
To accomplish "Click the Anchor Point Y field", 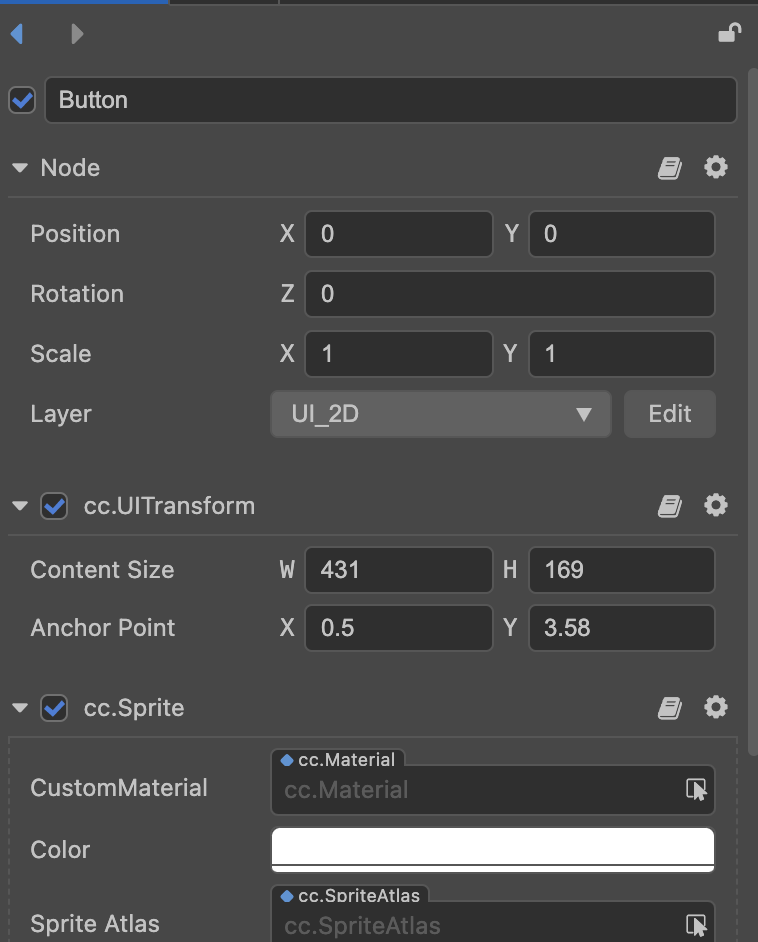I will click(621, 628).
